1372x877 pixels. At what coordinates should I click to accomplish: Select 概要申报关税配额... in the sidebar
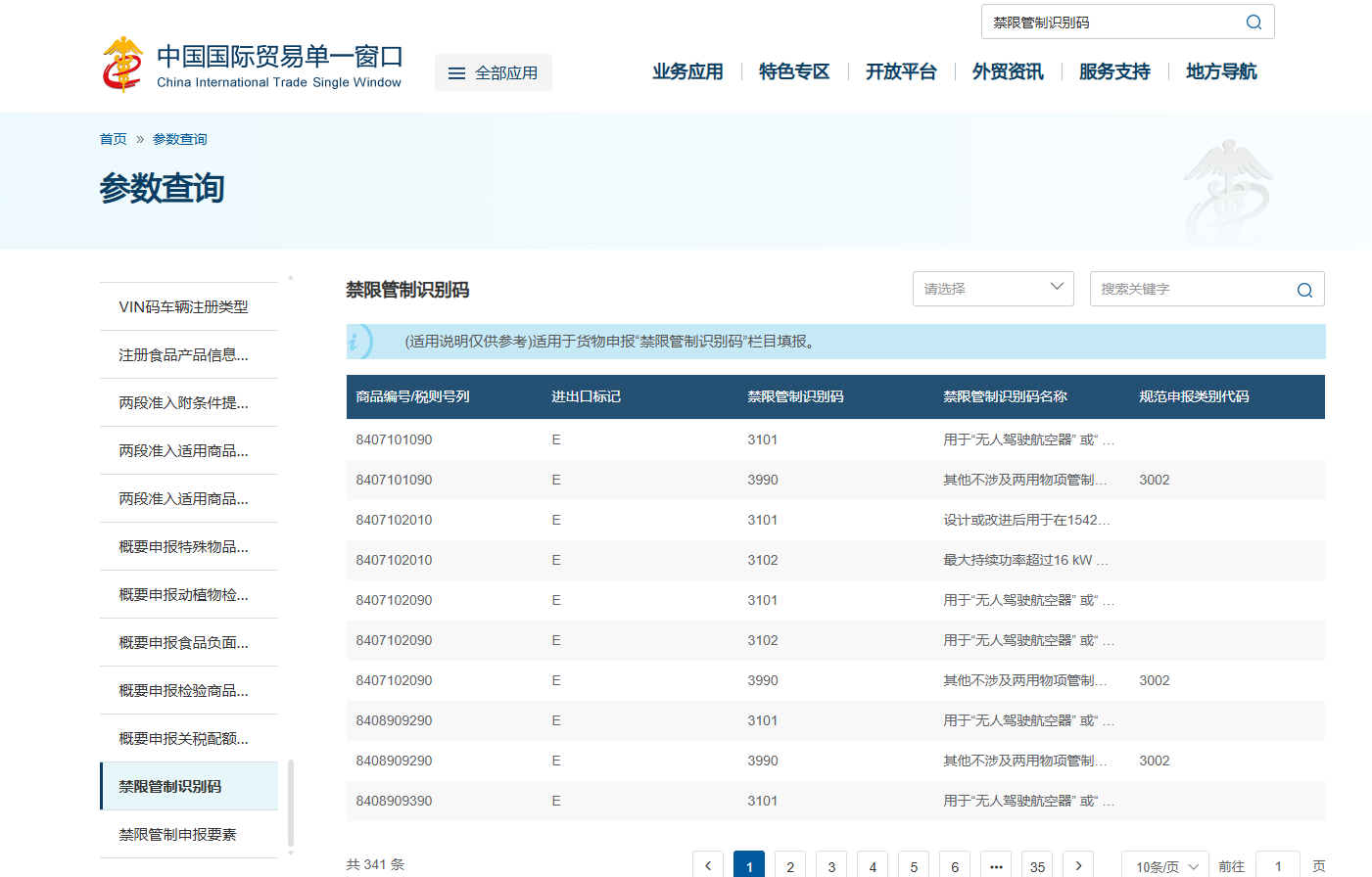[189, 738]
